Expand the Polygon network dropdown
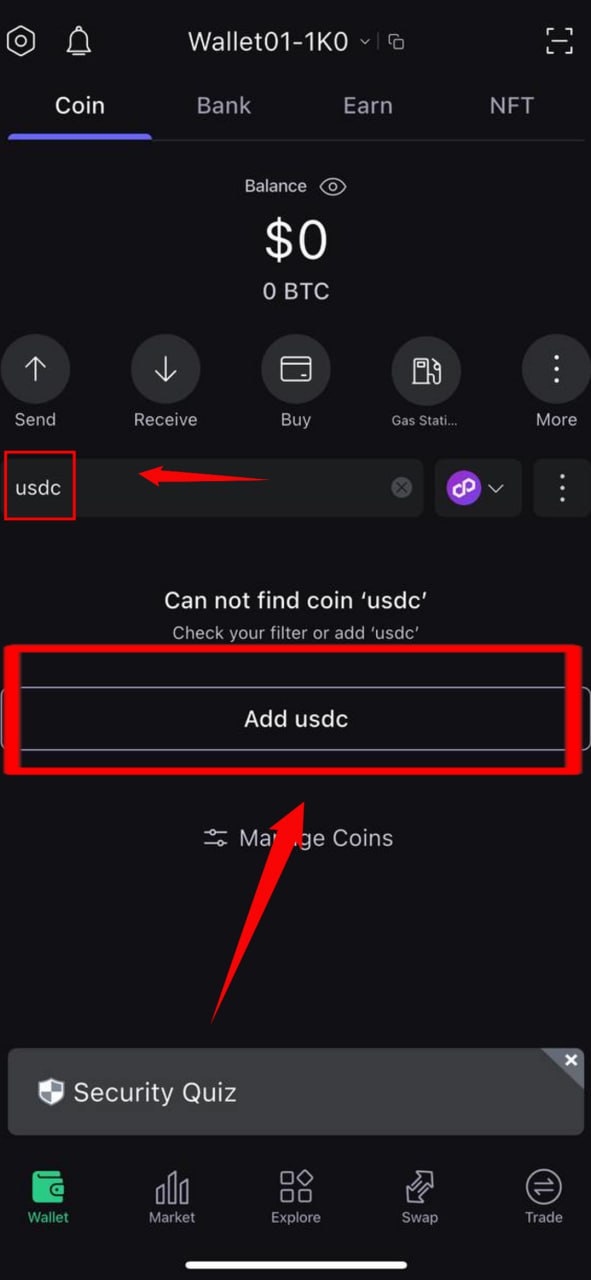Screen dimensions: 591x1280 (478, 488)
